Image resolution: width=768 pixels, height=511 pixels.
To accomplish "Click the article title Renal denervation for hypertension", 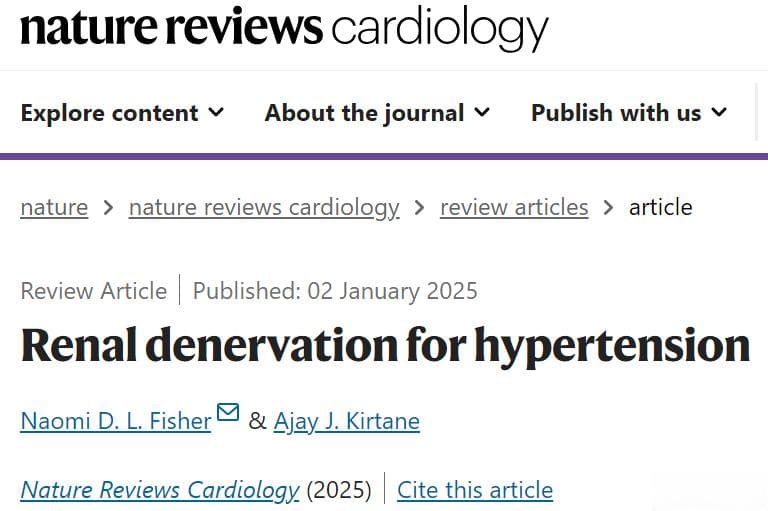I will pos(385,347).
